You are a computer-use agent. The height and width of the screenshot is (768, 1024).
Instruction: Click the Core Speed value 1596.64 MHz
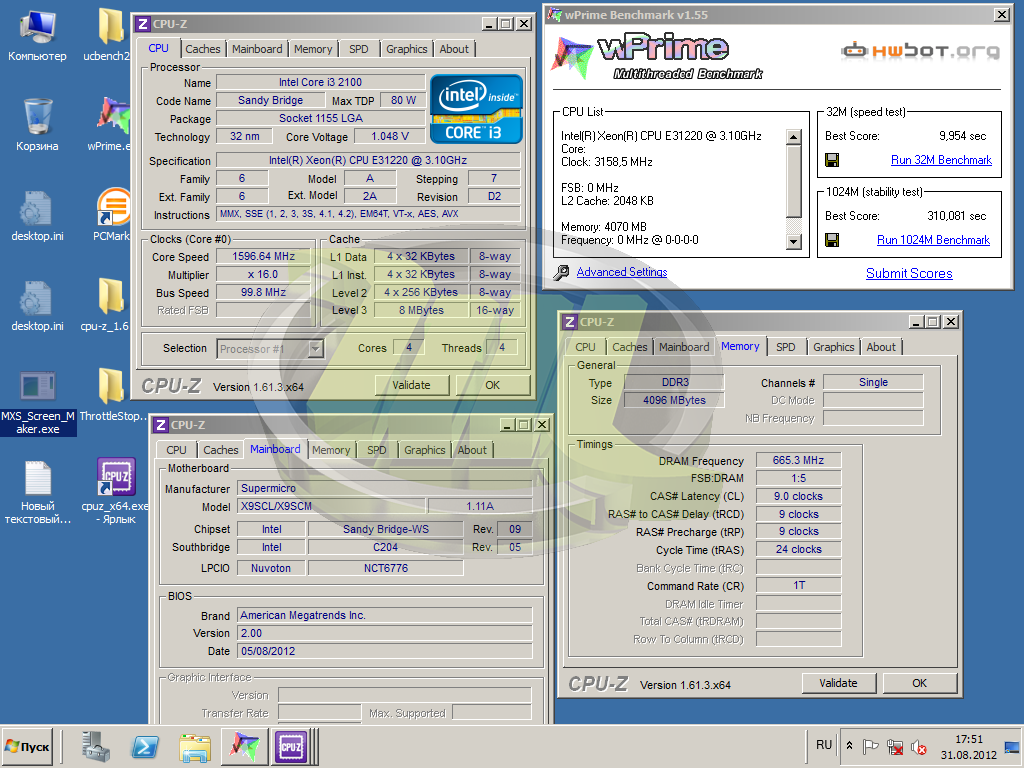point(263,257)
